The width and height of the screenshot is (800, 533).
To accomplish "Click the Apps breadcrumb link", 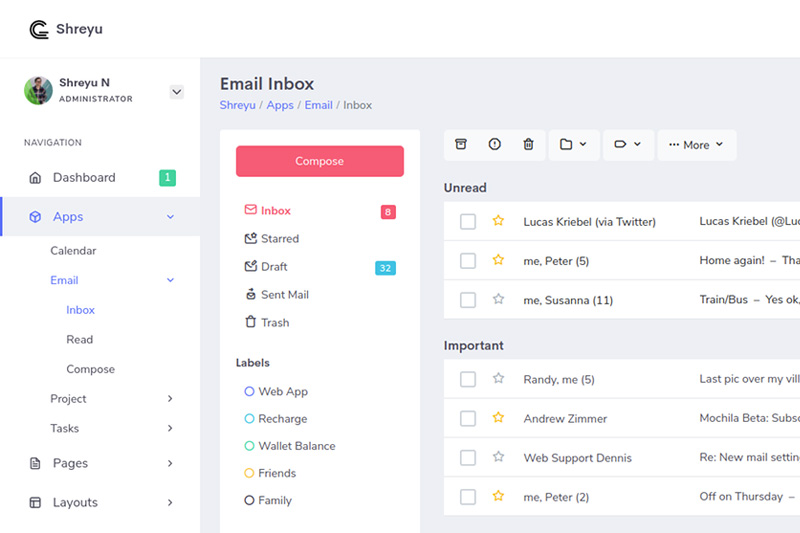I will (280, 105).
